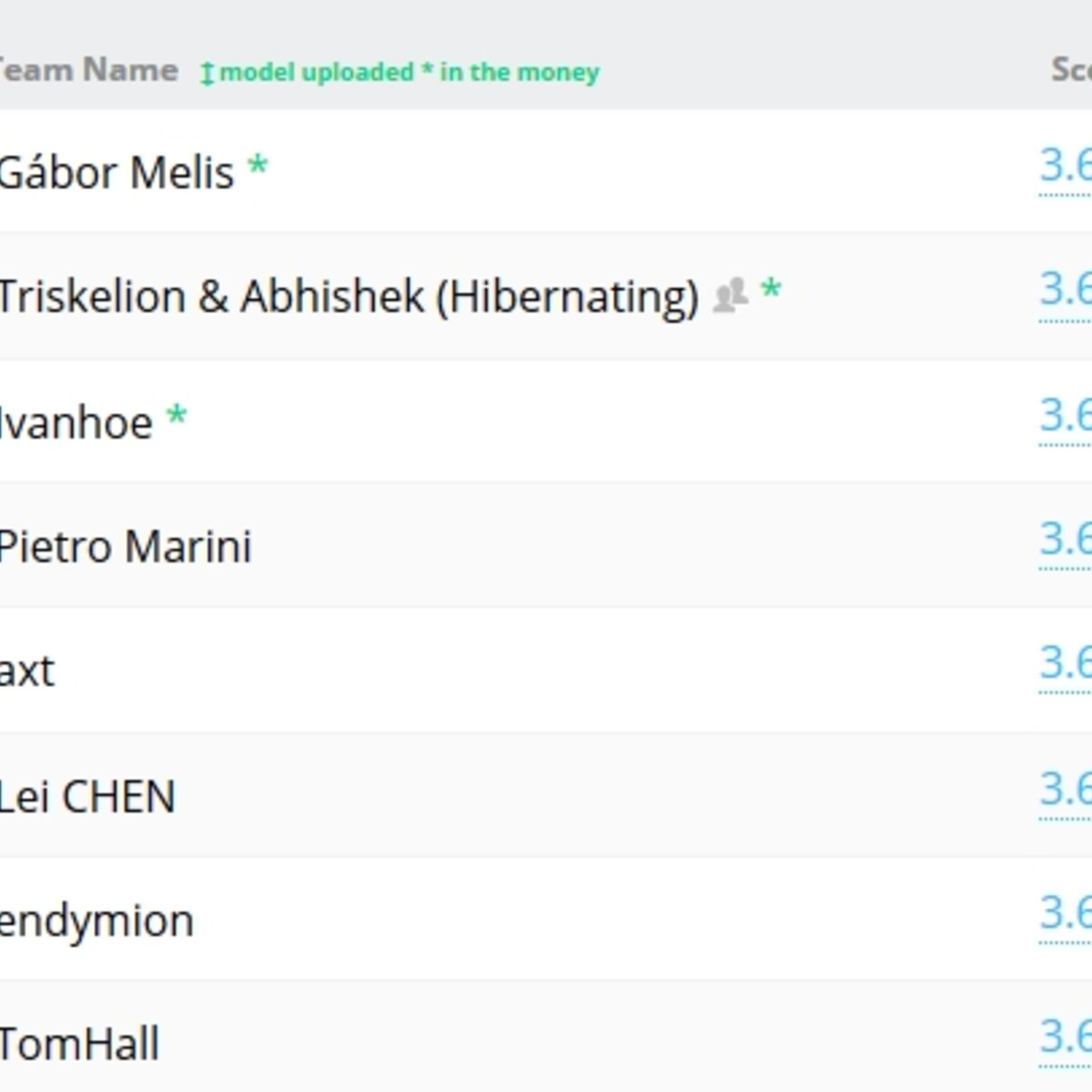Click the green asterisk next to Ivanhoe
Viewport: 1092px width, 1092px height.
pos(177,417)
